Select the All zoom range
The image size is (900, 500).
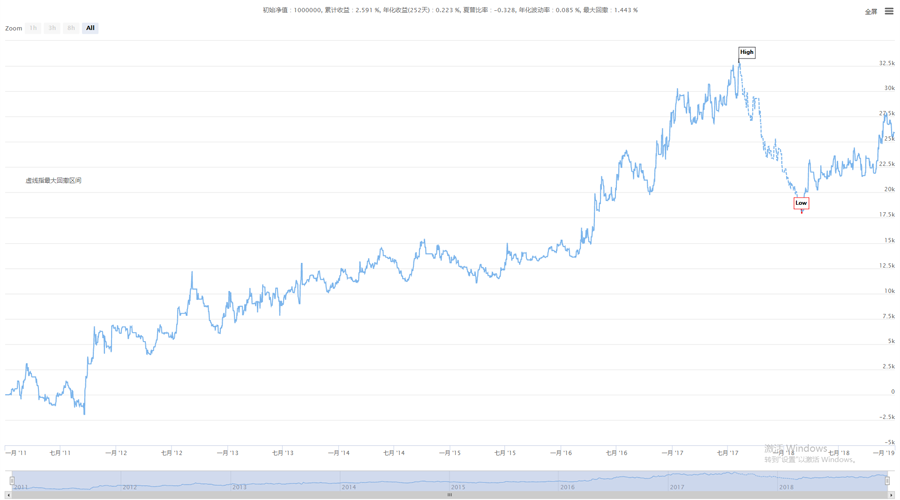pyautogui.click(x=90, y=28)
